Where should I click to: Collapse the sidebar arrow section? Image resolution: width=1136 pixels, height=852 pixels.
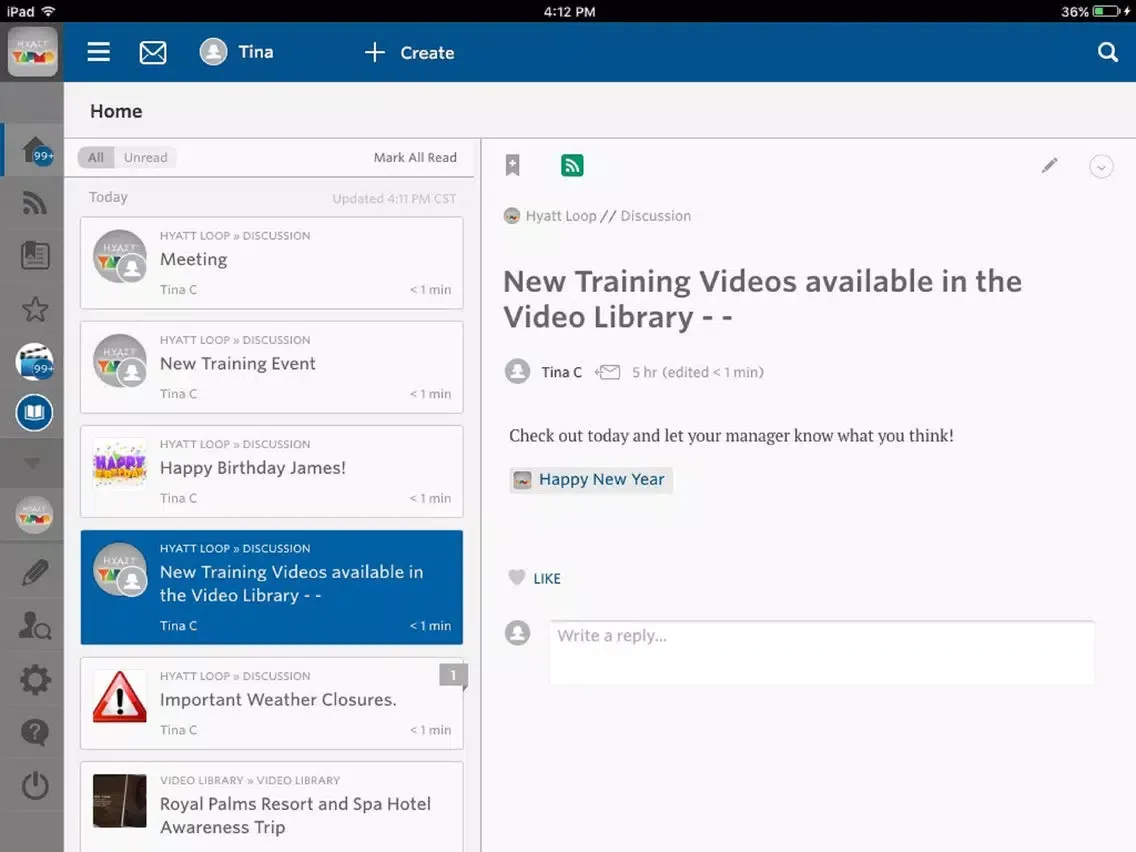33,462
